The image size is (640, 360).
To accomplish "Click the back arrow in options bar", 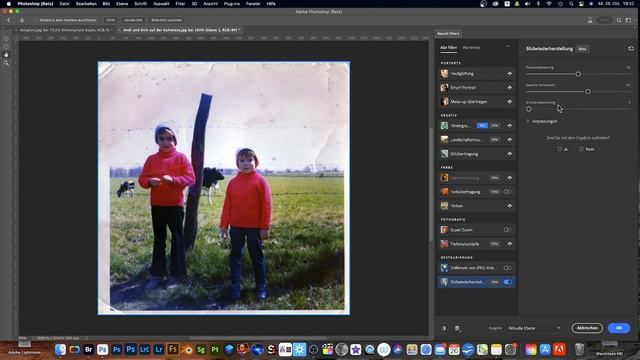I will 9,20.
